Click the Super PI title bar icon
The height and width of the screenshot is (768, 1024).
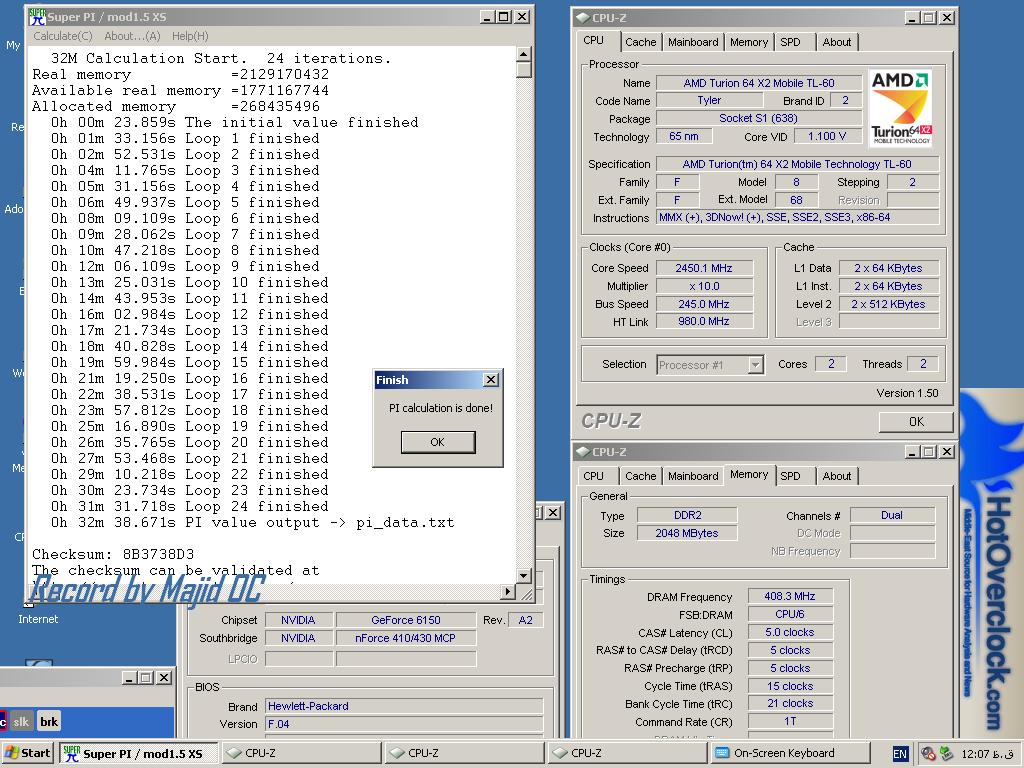pyautogui.click(x=37, y=16)
